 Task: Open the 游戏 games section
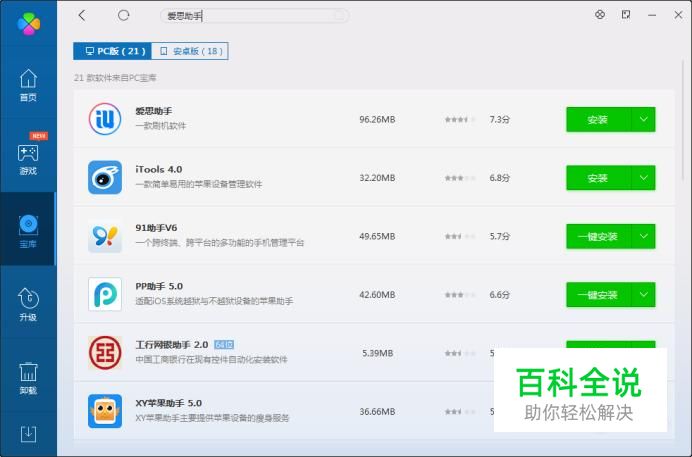click(28, 159)
